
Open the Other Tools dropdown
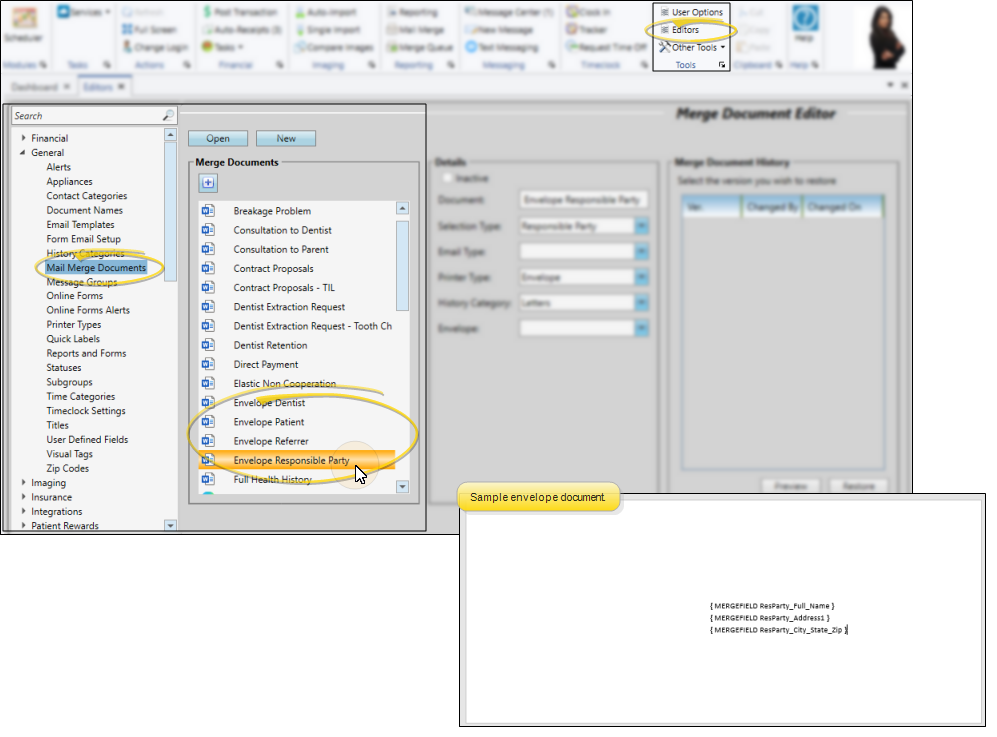[x=694, y=47]
